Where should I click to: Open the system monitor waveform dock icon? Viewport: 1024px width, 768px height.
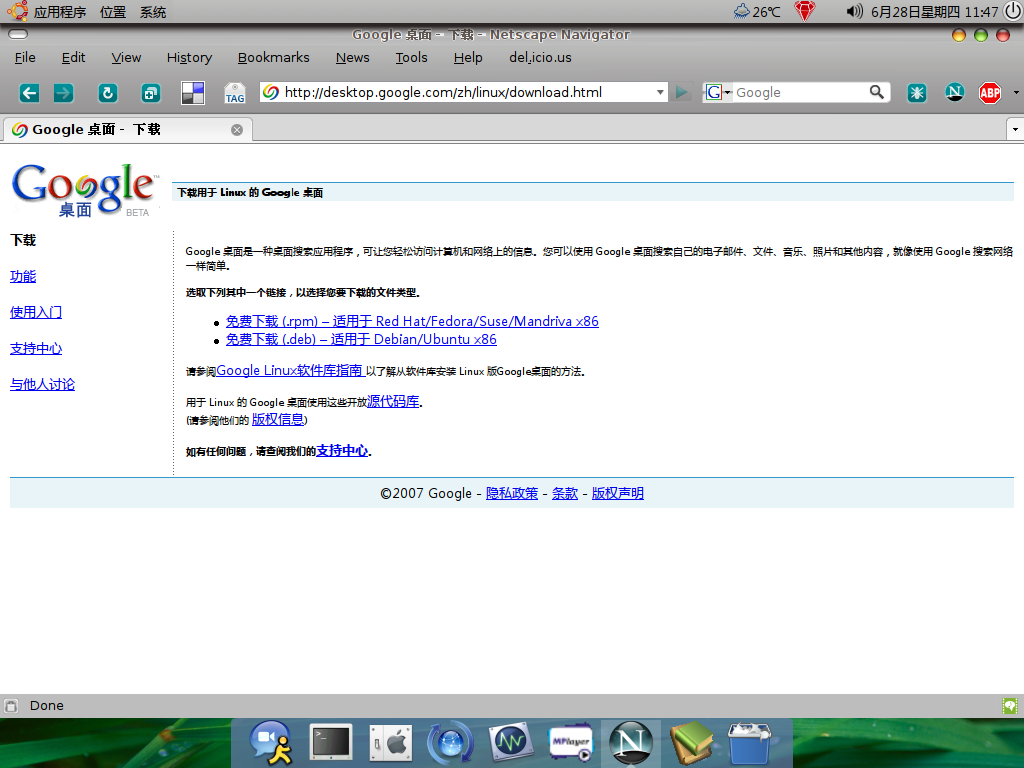coord(511,742)
